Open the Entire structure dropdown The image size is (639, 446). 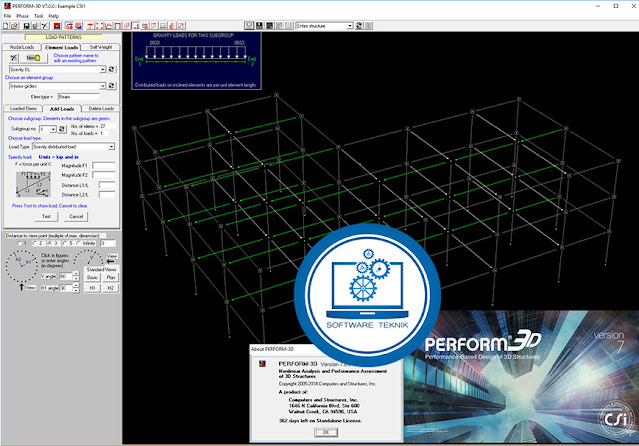350,26
